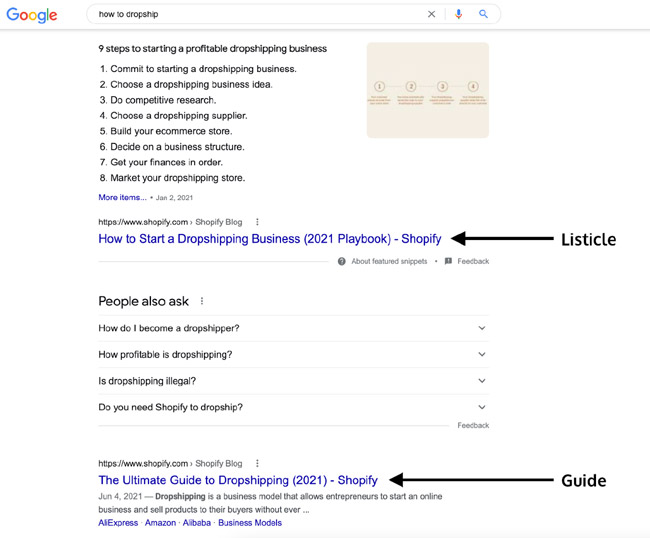650x538 pixels.
Task: Open "How to Start a Dropshipping Business" result
Action: [270, 239]
